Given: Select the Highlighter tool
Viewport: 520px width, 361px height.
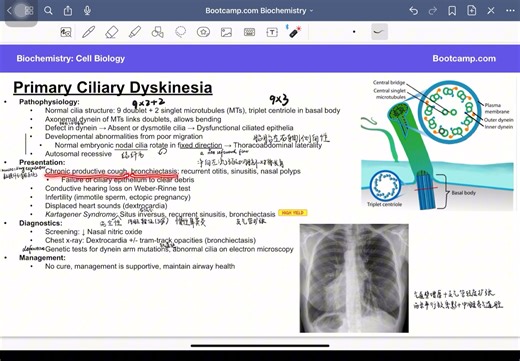Looking at the screenshot, I should click(134, 32).
